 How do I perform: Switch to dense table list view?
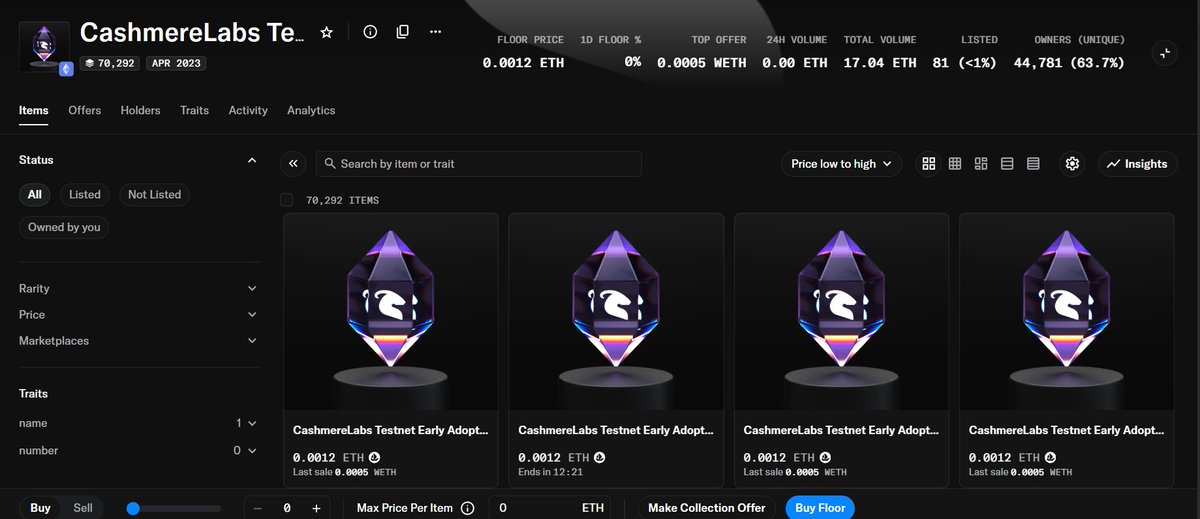[1033, 164]
